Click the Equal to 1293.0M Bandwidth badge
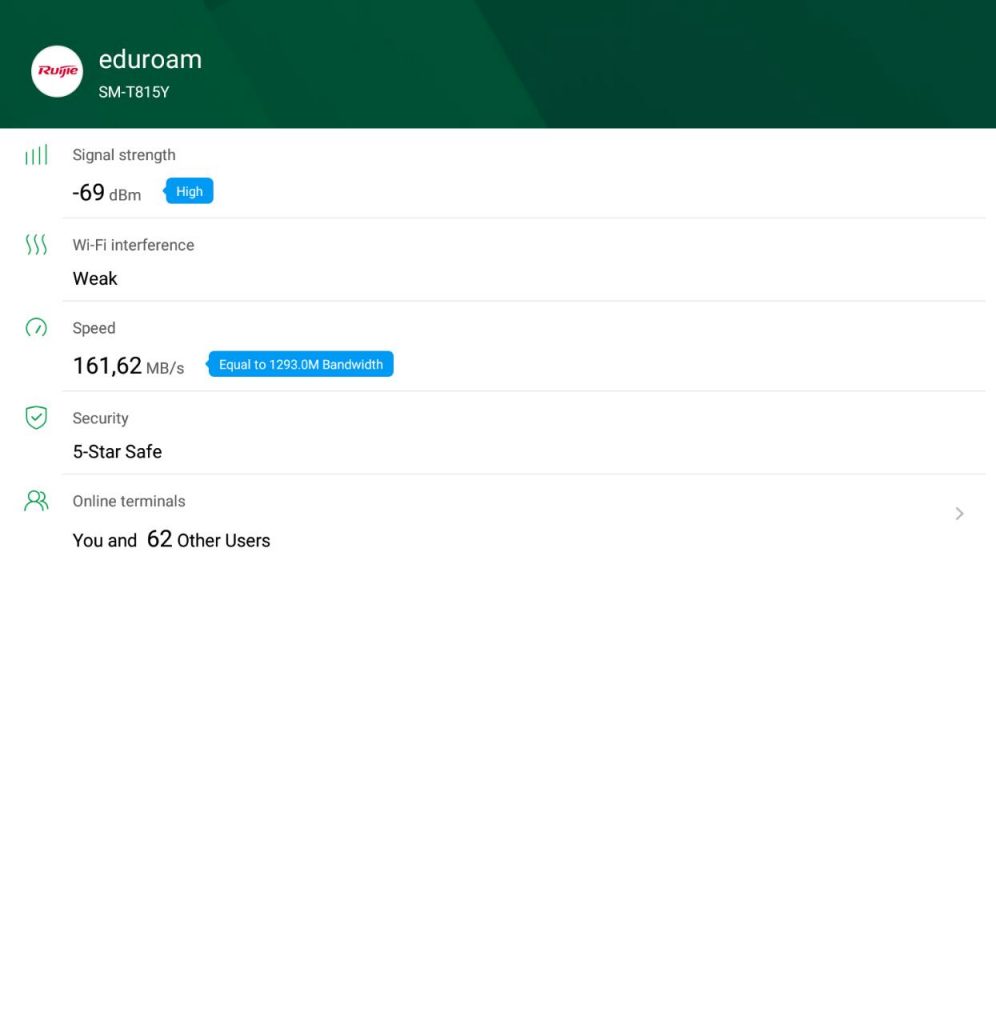 [300, 365]
